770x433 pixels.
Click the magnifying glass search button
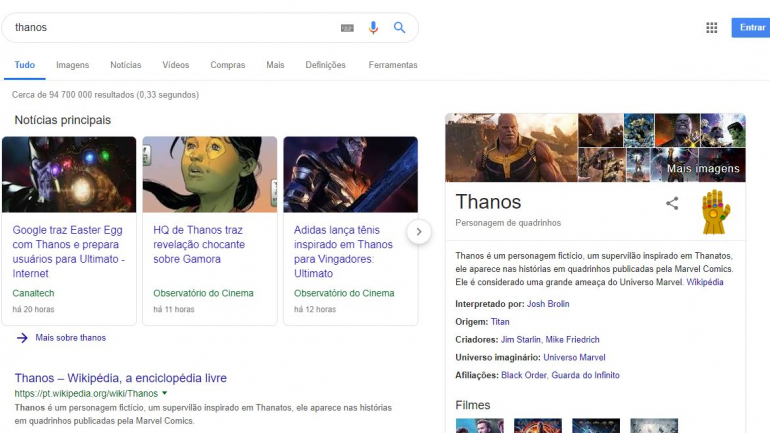pos(399,27)
